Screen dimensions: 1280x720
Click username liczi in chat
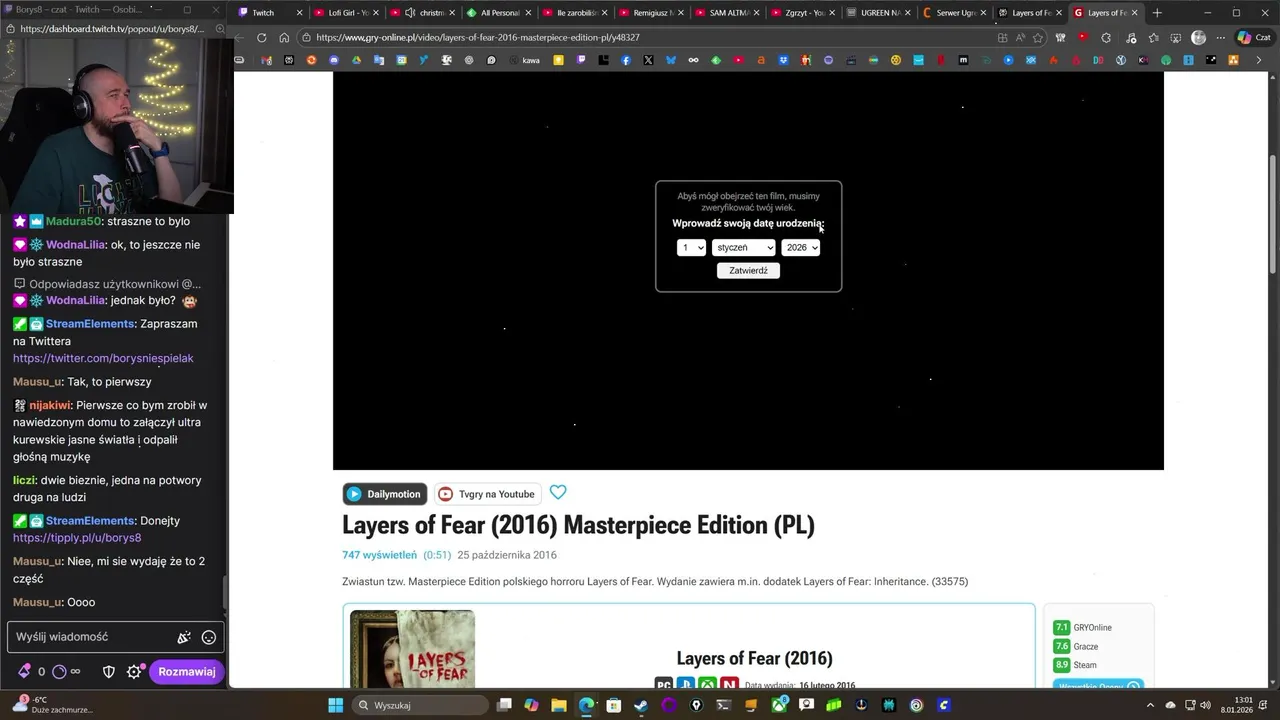click(24, 480)
